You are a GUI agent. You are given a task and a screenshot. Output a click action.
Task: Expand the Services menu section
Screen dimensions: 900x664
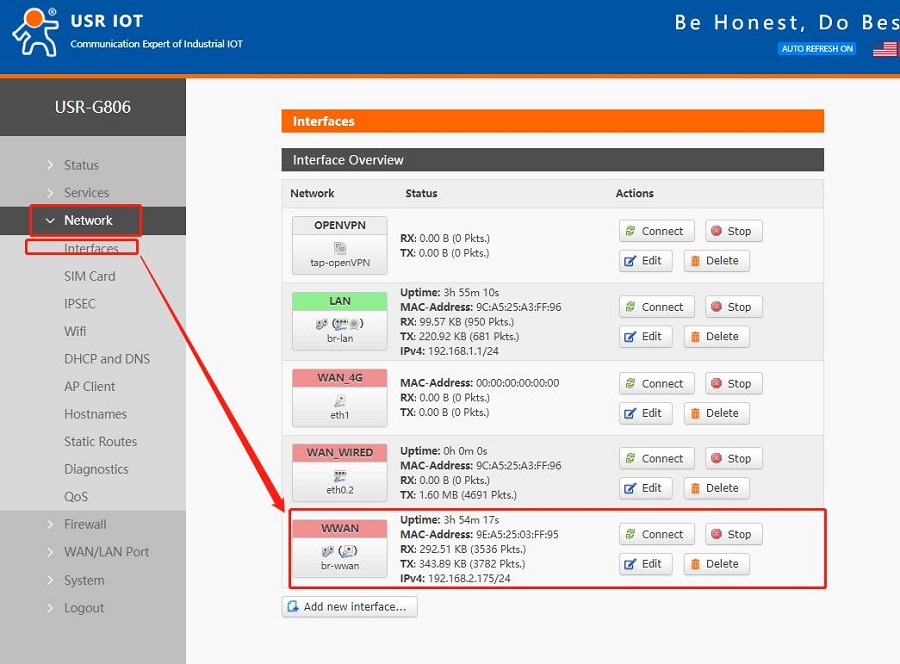[x=86, y=193]
